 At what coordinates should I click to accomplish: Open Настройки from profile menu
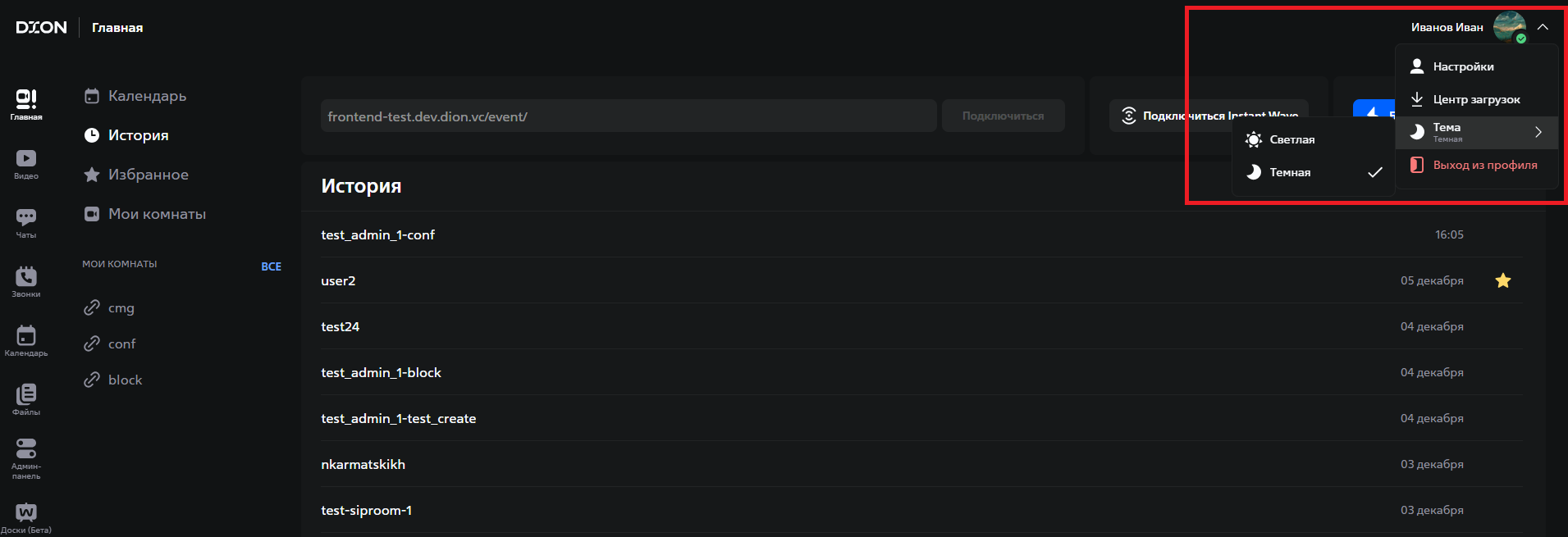[1463, 66]
